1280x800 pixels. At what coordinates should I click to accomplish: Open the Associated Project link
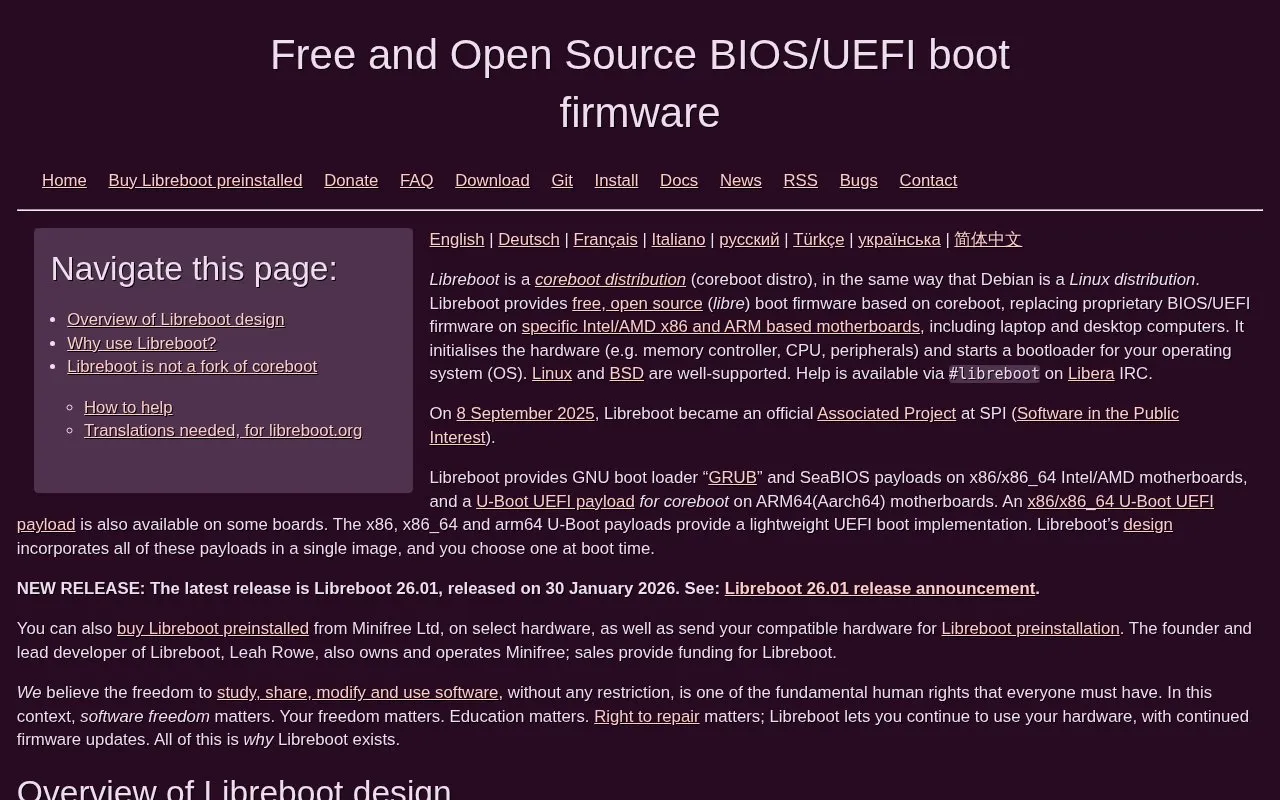tap(886, 413)
